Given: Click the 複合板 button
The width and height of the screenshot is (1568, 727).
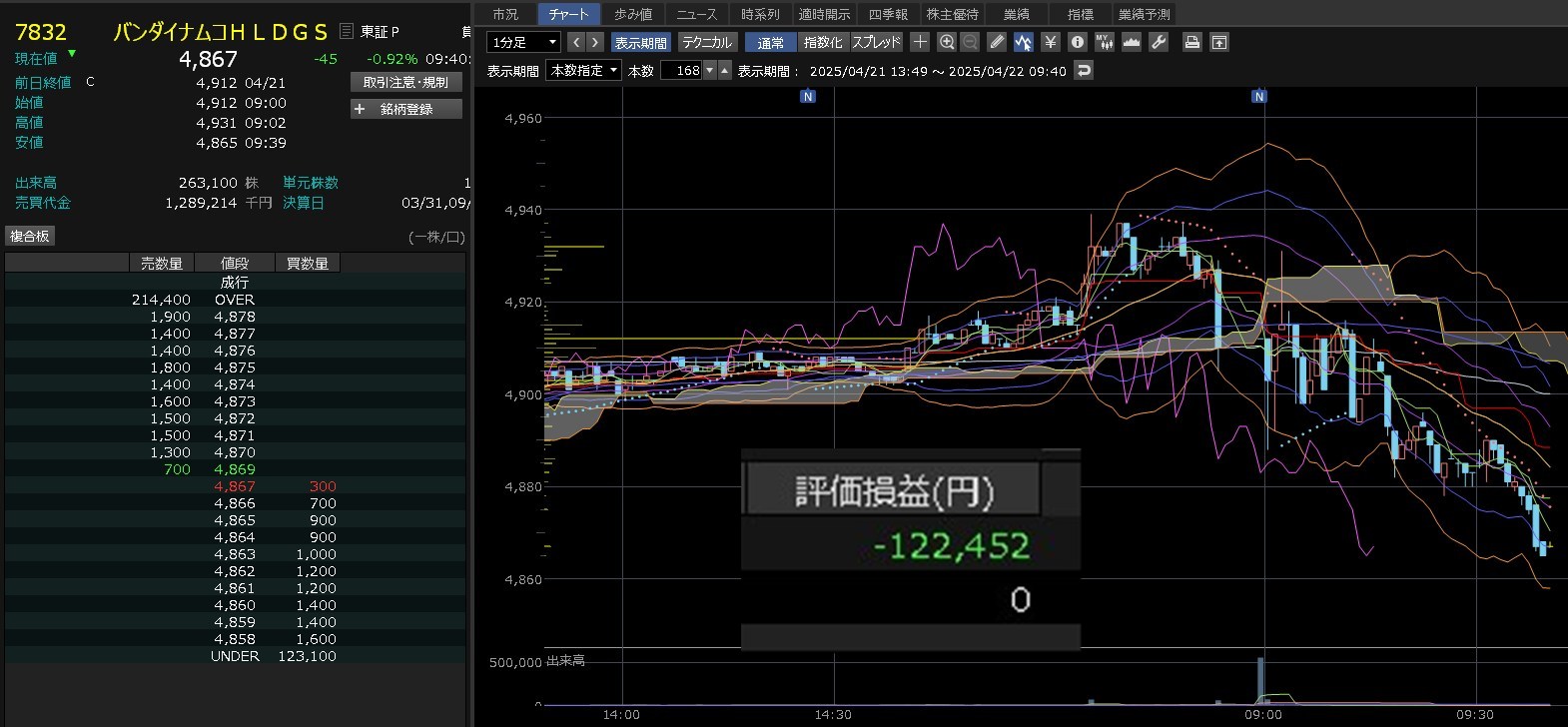Looking at the screenshot, I should (30, 236).
